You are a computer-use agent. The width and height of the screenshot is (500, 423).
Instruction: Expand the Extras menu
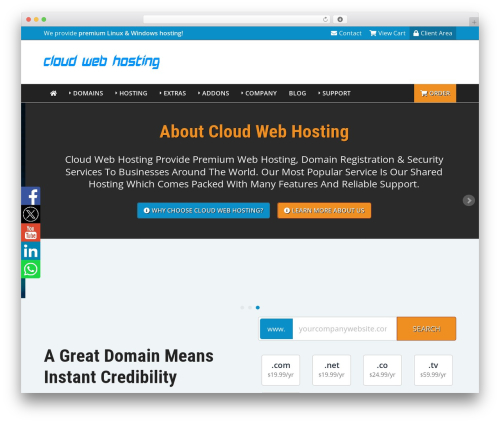coord(173,93)
